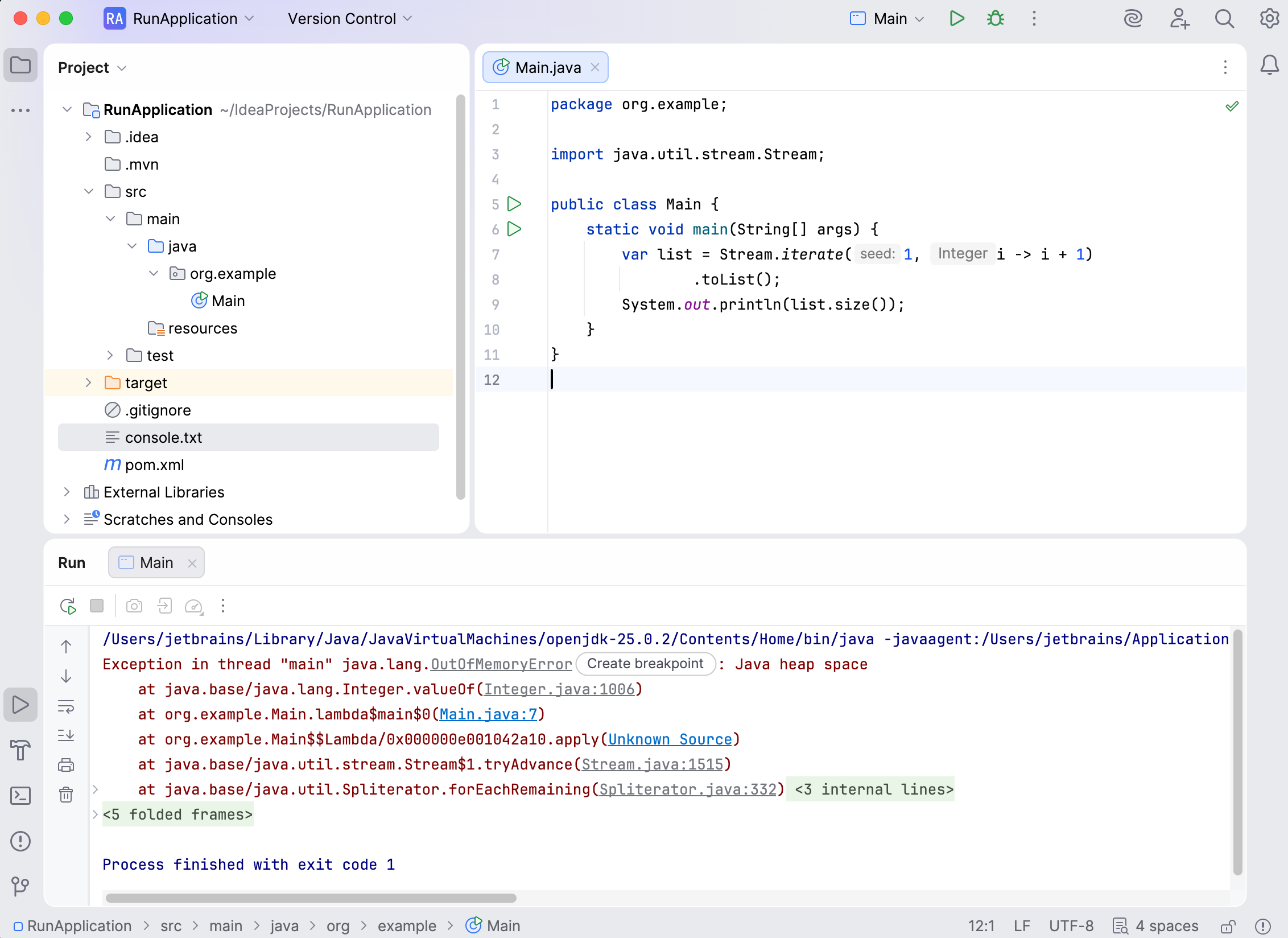This screenshot has width=1288, height=938.
Task: Open the Terminal tool window icon
Action: [x=20, y=796]
